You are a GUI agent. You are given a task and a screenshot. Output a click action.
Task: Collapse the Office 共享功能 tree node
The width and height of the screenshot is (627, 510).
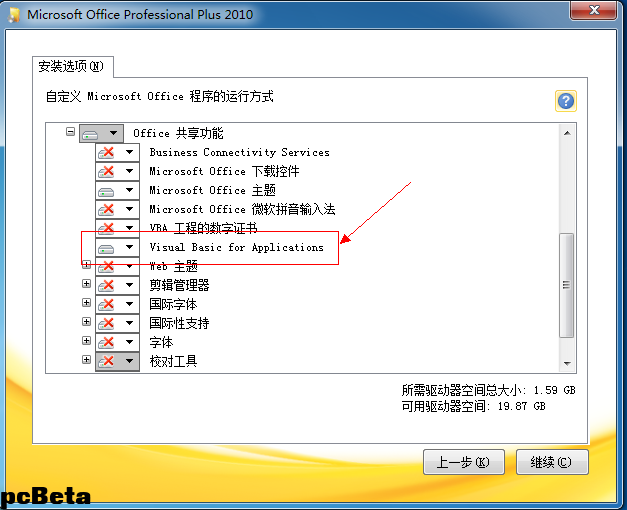point(70,132)
